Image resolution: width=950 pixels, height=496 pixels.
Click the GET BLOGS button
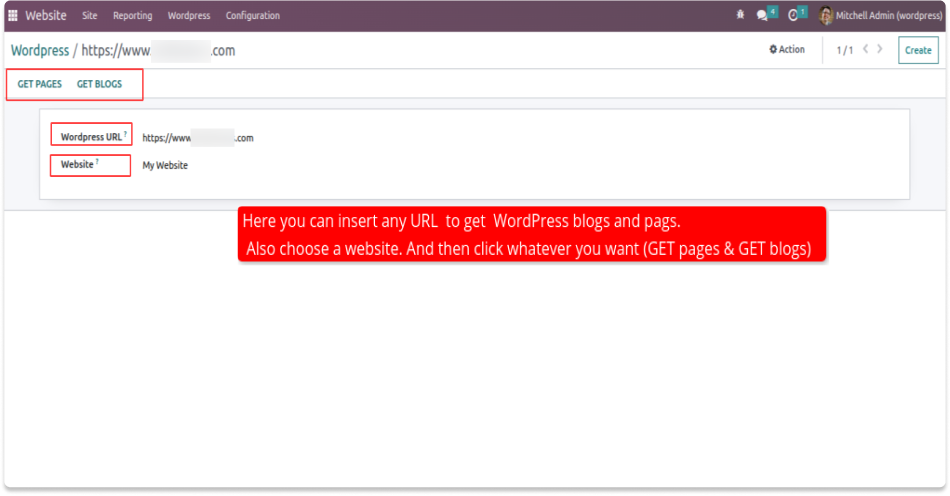tap(99, 84)
